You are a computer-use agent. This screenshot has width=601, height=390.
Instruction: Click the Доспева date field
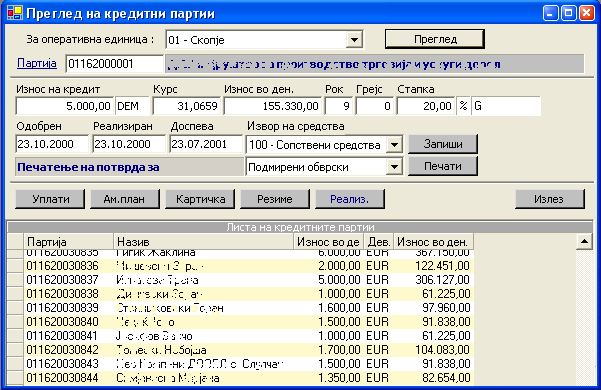click(x=206, y=144)
